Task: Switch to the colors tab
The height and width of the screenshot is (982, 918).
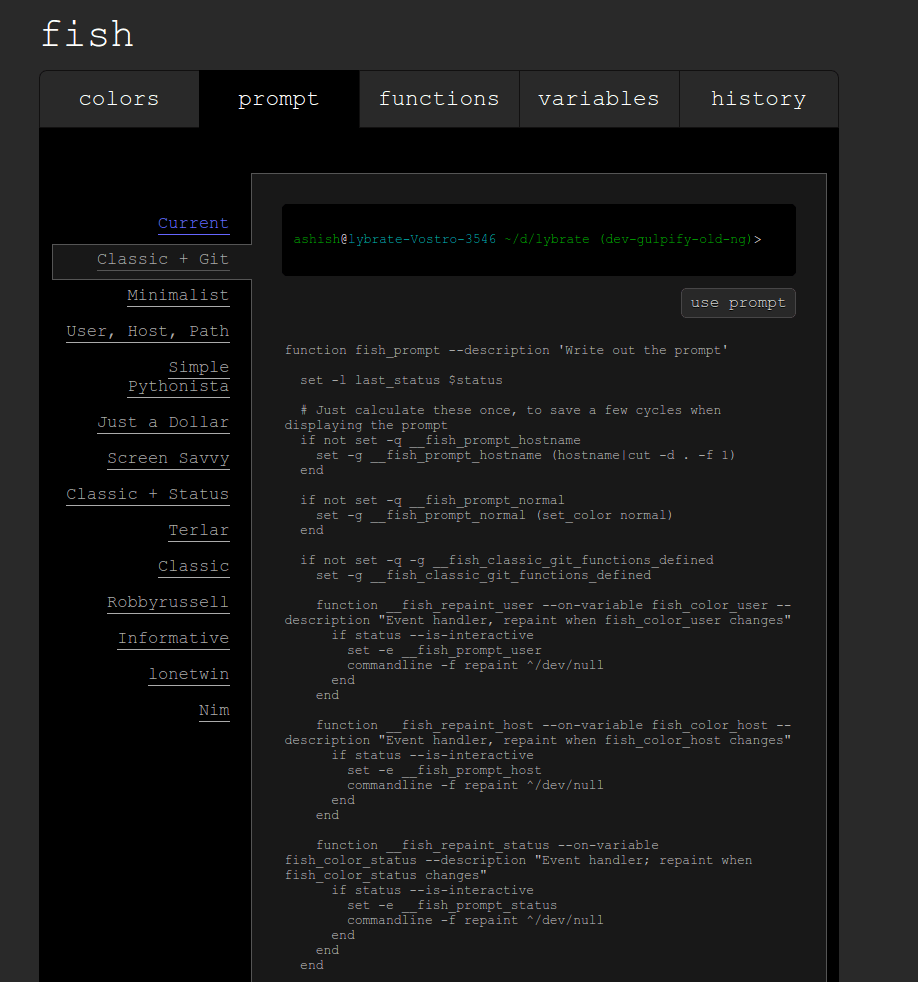Action: tap(118, 98)
